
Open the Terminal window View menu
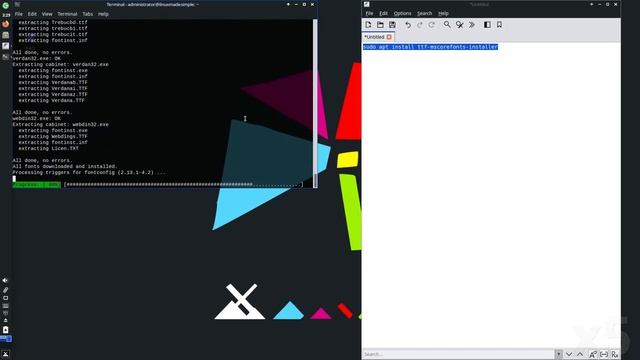pyautogui.click(x=47, y=14)
